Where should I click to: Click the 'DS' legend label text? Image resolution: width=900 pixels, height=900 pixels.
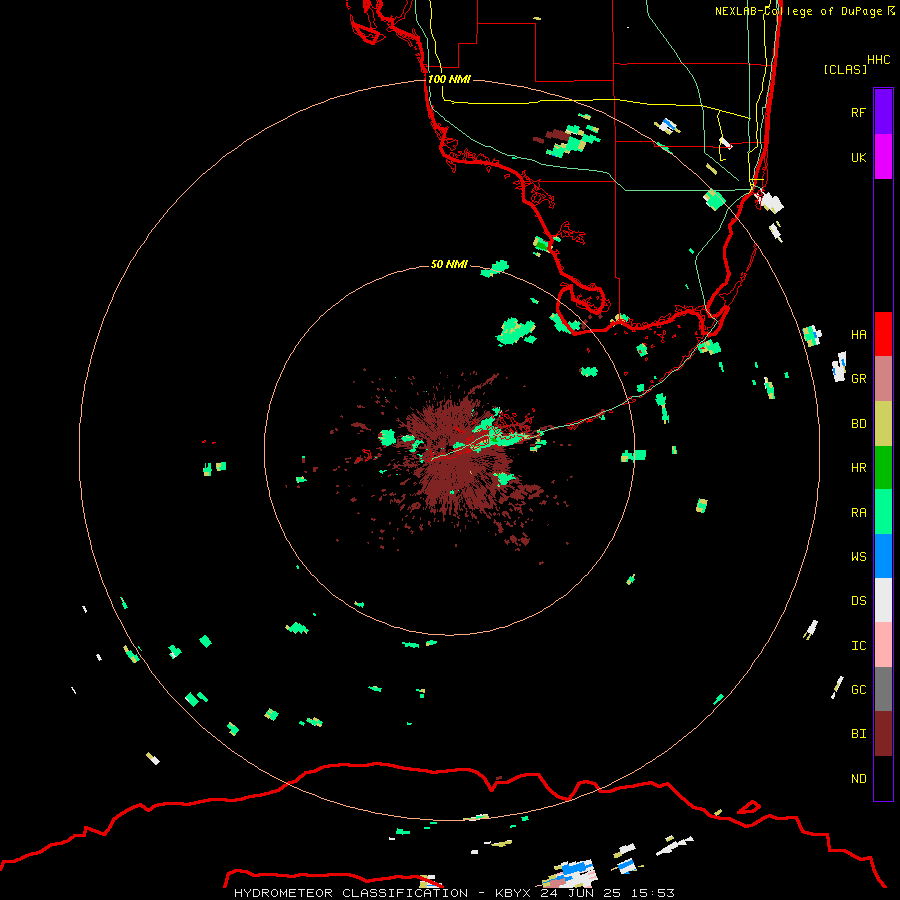[x=858, y=601]
